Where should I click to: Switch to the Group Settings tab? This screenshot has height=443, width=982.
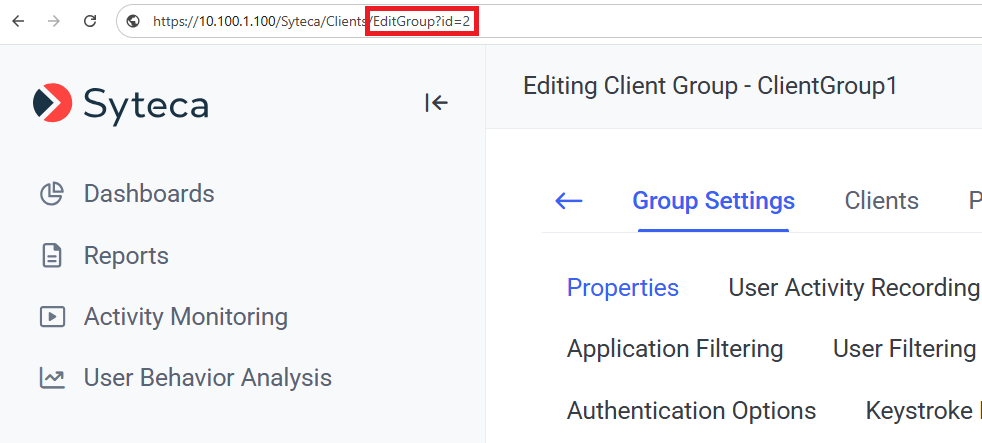(x=713, y=201)
